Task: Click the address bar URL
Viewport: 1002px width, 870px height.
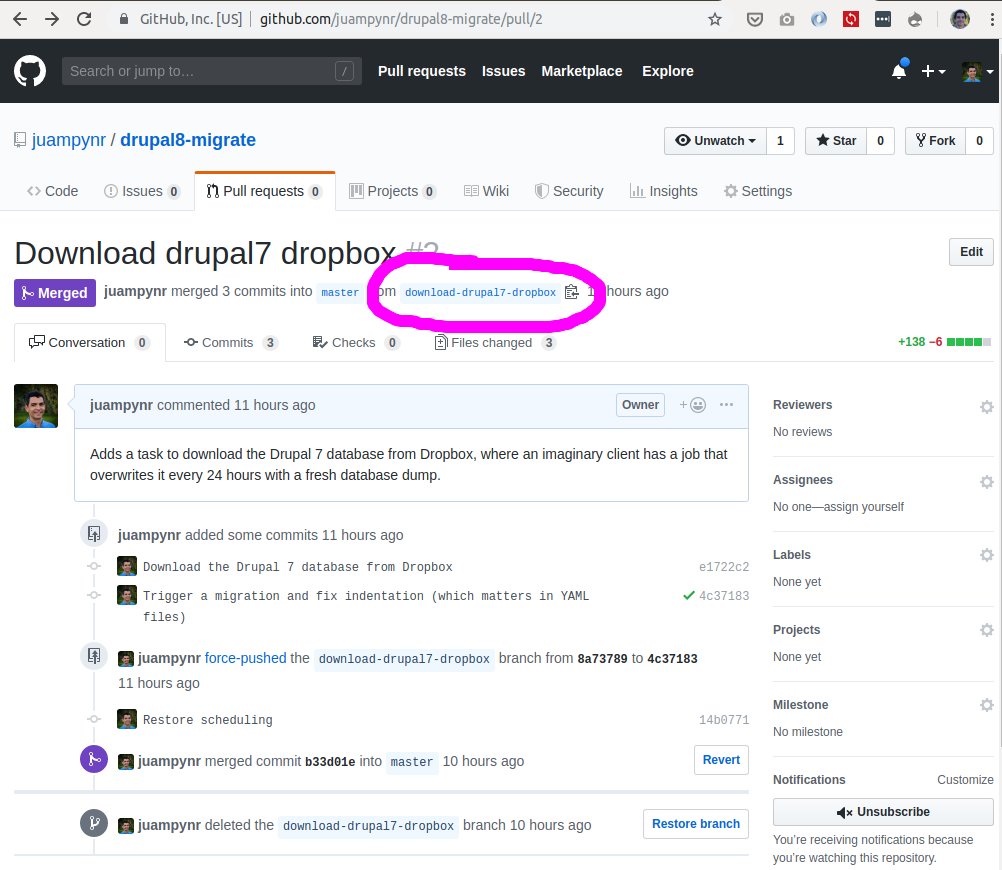Action: tap(401, 19)
